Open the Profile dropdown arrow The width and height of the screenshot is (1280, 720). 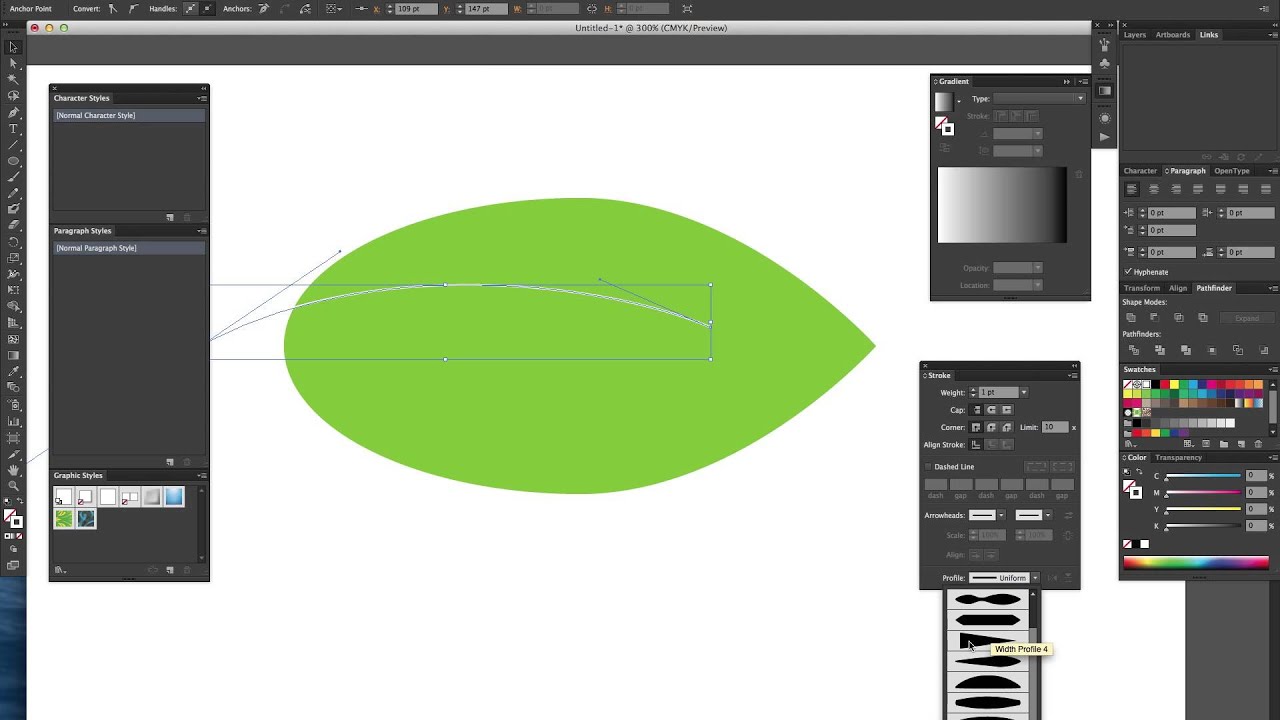[x=1035, y=578]
